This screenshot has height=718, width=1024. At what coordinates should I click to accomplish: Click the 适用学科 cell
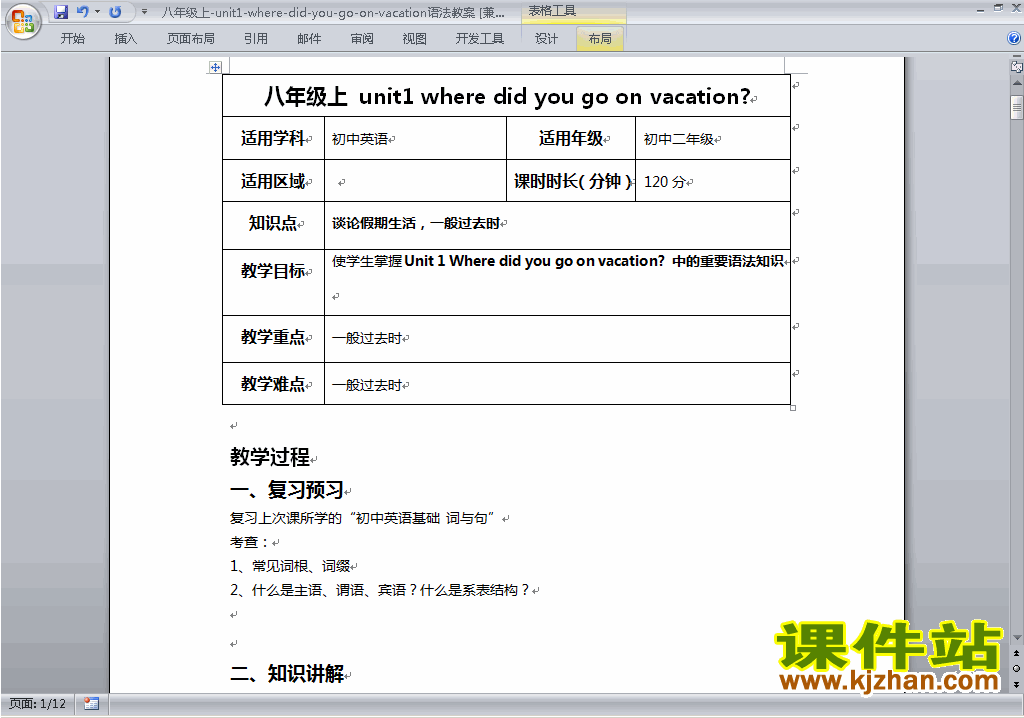[273, 139]
